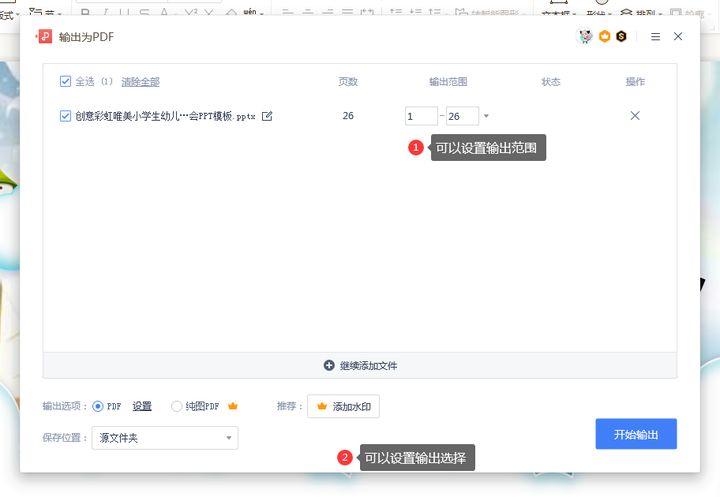This screenshot has height=497, width=720.
Task: Expand the page range dropdown arrow
Action: pos(487,116)
